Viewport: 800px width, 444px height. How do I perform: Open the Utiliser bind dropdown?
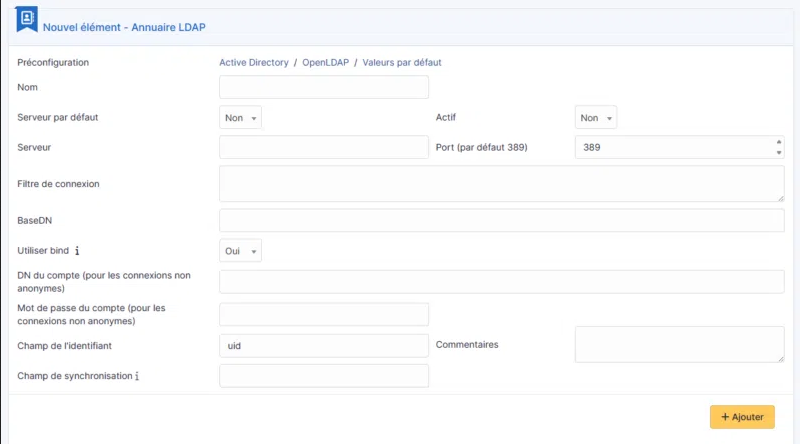[240, 251]
